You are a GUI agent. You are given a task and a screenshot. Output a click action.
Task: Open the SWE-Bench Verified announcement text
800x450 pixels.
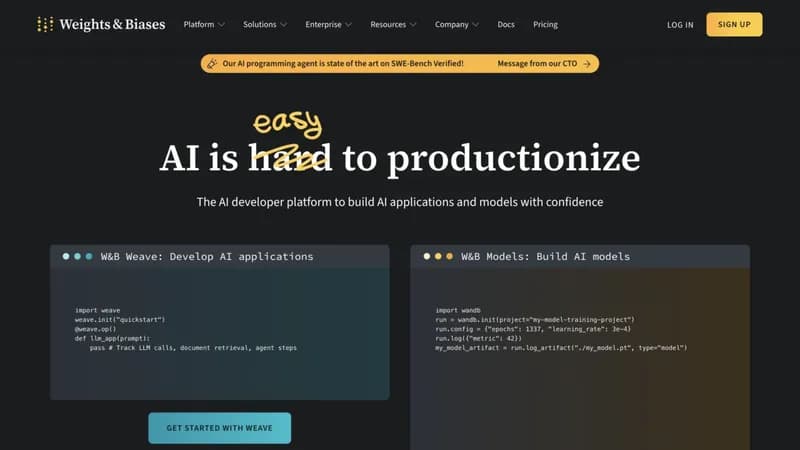(343, 64)
